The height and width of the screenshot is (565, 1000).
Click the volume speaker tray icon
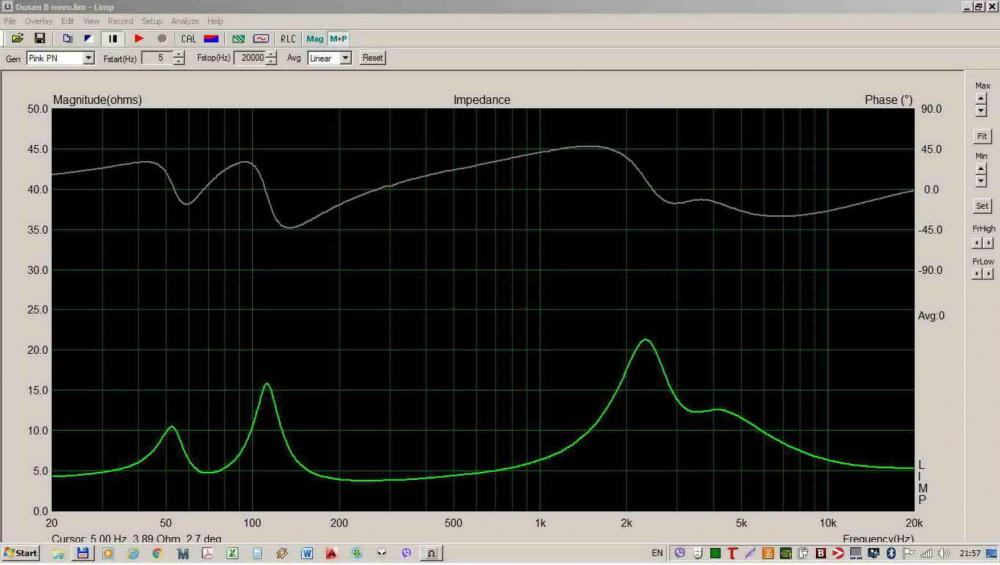point(943,553)
